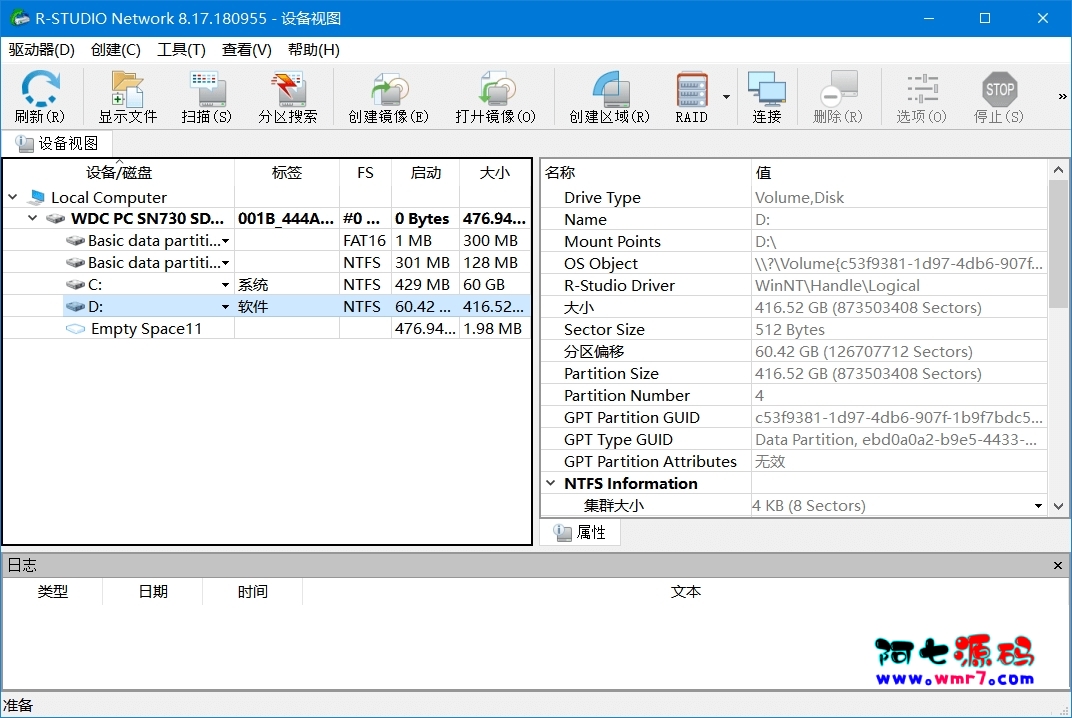Open the Drive (驱动器) menu
Image resolution: width=1072 pixels, height=718 pixels.
pos(42,50)
